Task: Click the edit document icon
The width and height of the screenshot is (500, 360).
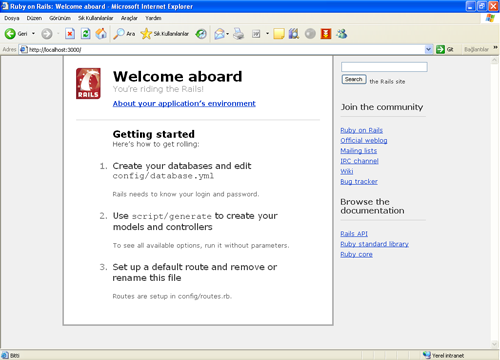Action: 256,34
